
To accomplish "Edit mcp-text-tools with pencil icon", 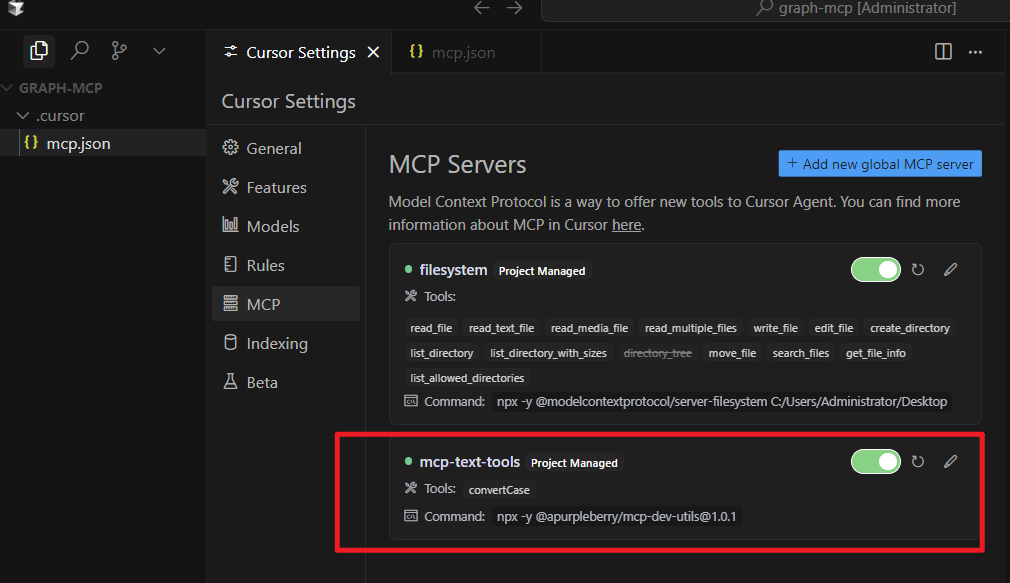I will tap(950, 462).
